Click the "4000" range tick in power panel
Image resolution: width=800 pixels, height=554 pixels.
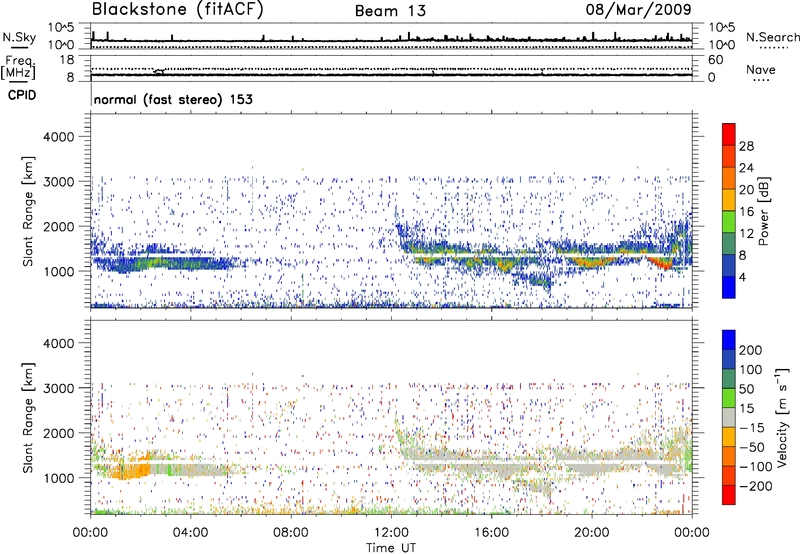click(59, 137)
